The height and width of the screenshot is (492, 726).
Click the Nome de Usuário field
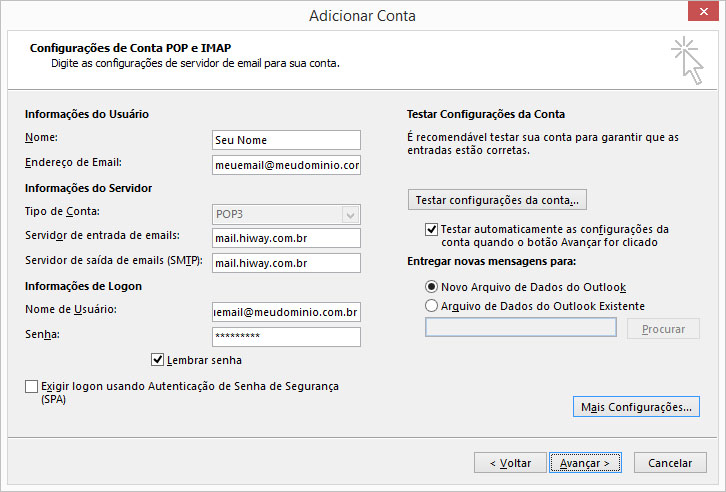tap(286, 312)
